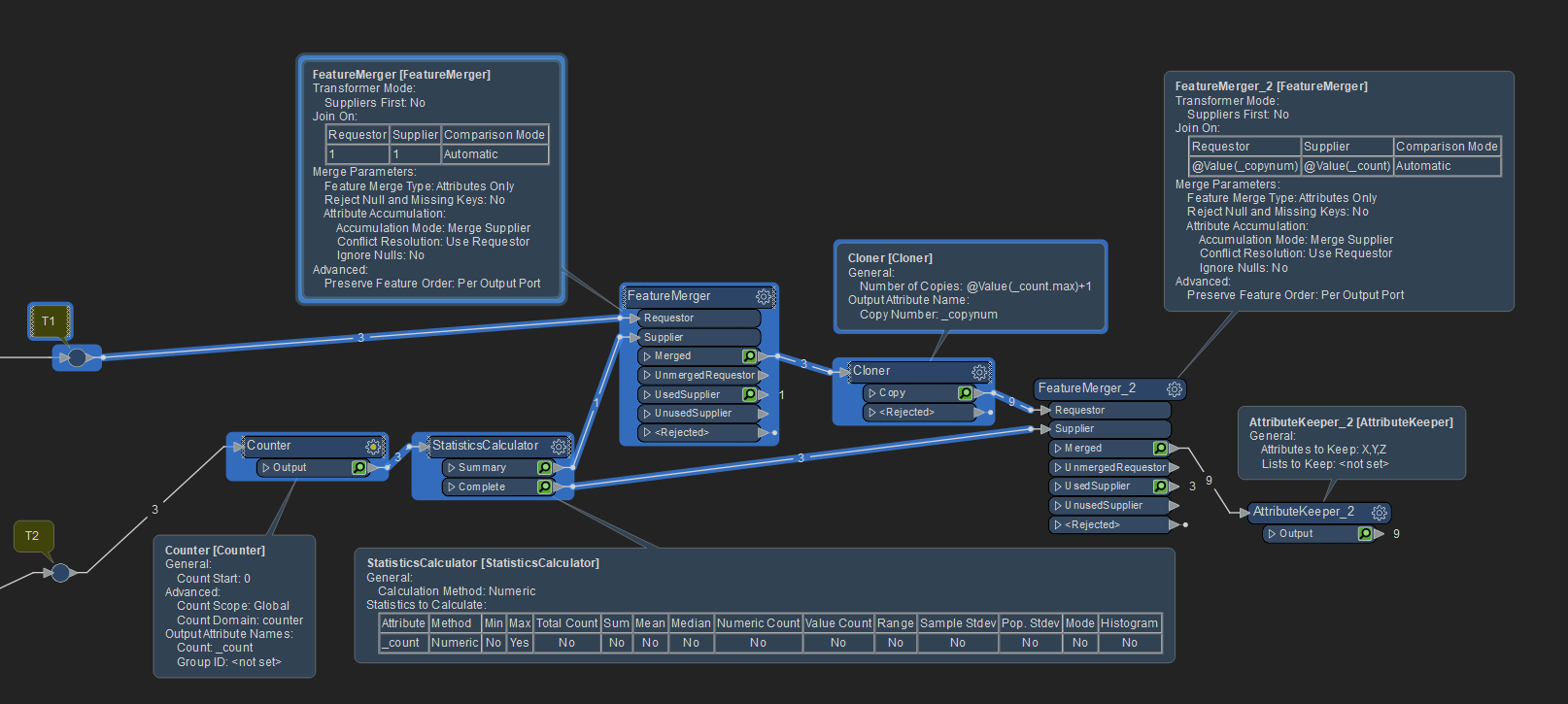
Task: Select the Cloner transformer title bar
Action: tap(913, 371)
